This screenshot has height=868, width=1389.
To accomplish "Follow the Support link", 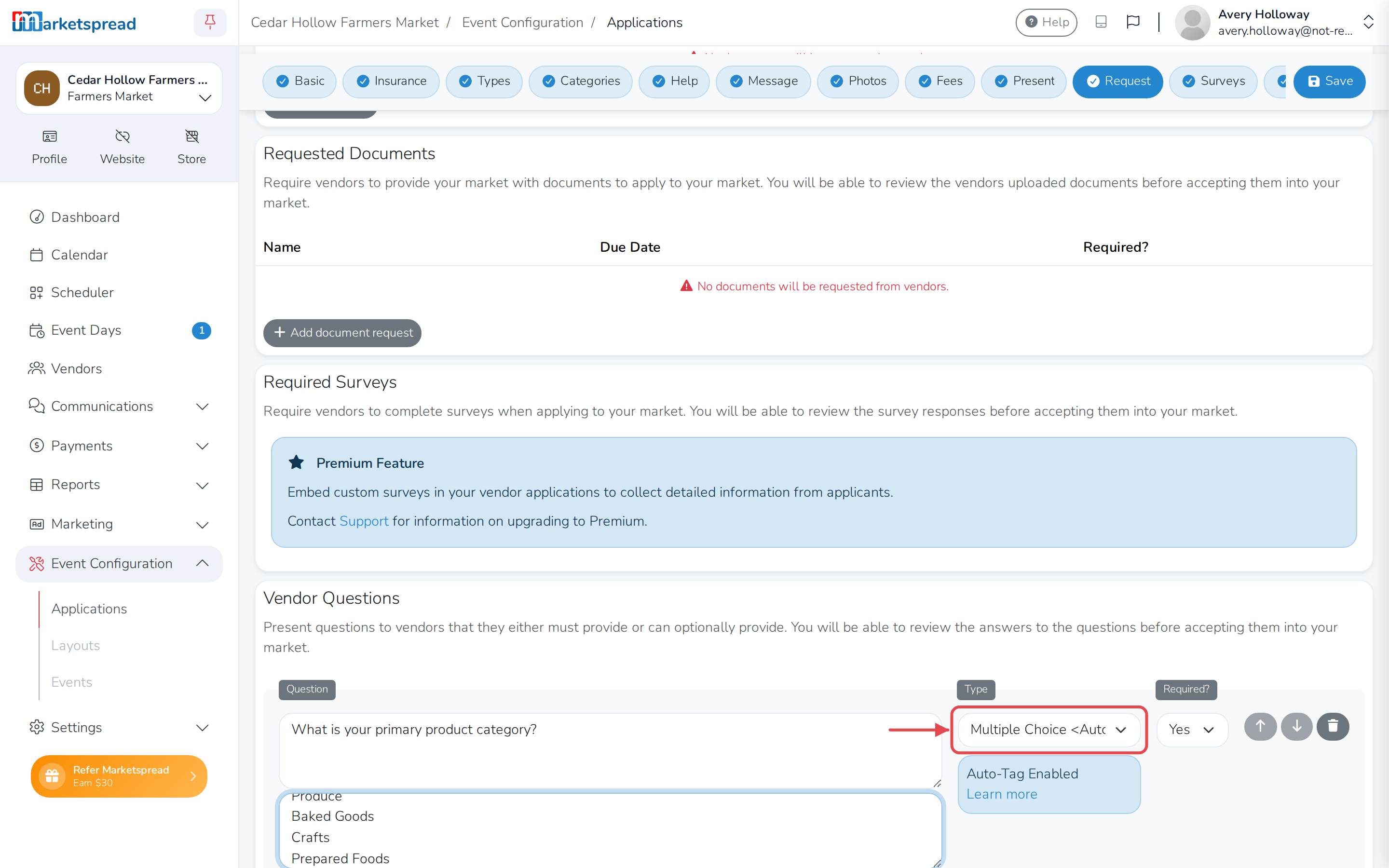I will (364, 521).
